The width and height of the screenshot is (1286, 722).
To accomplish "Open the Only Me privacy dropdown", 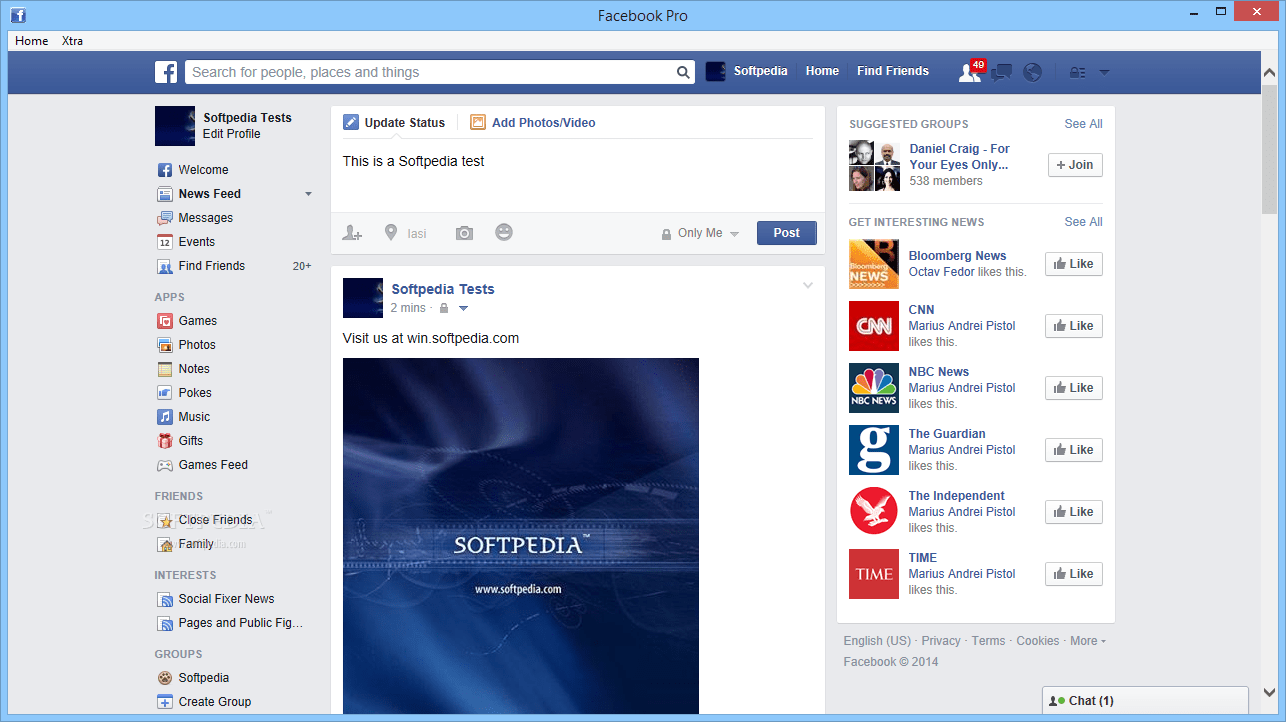I will pos(700,233).
